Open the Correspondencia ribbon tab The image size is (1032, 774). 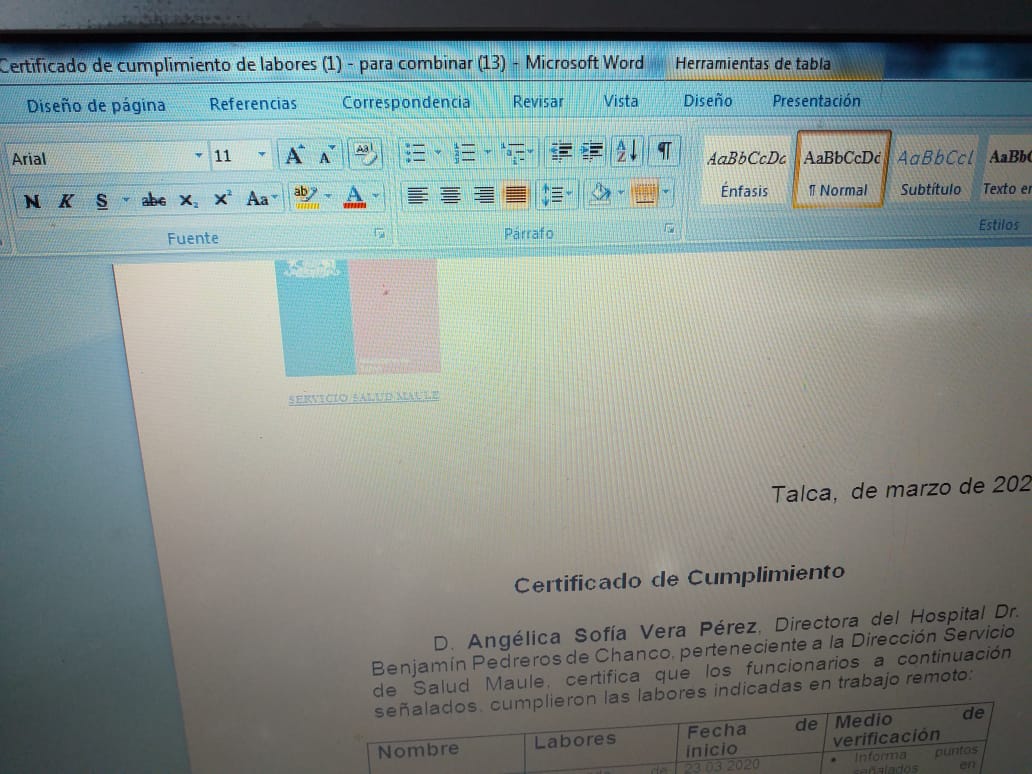tap(405, 102)
